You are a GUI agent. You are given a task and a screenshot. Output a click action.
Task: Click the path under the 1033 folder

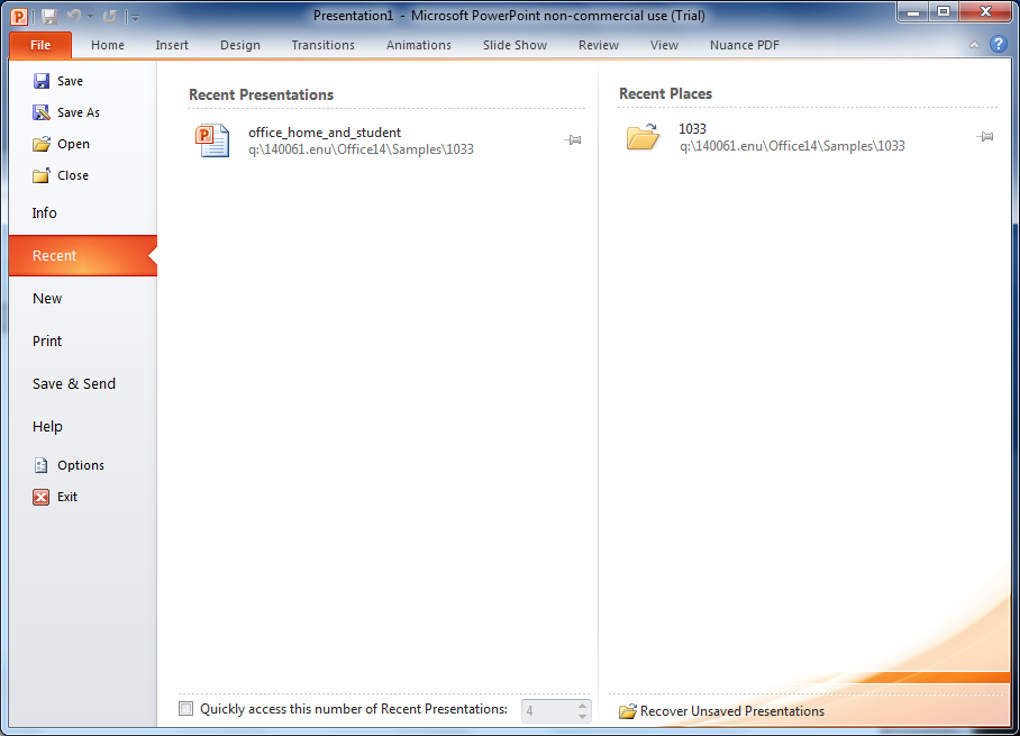[792, 146]
